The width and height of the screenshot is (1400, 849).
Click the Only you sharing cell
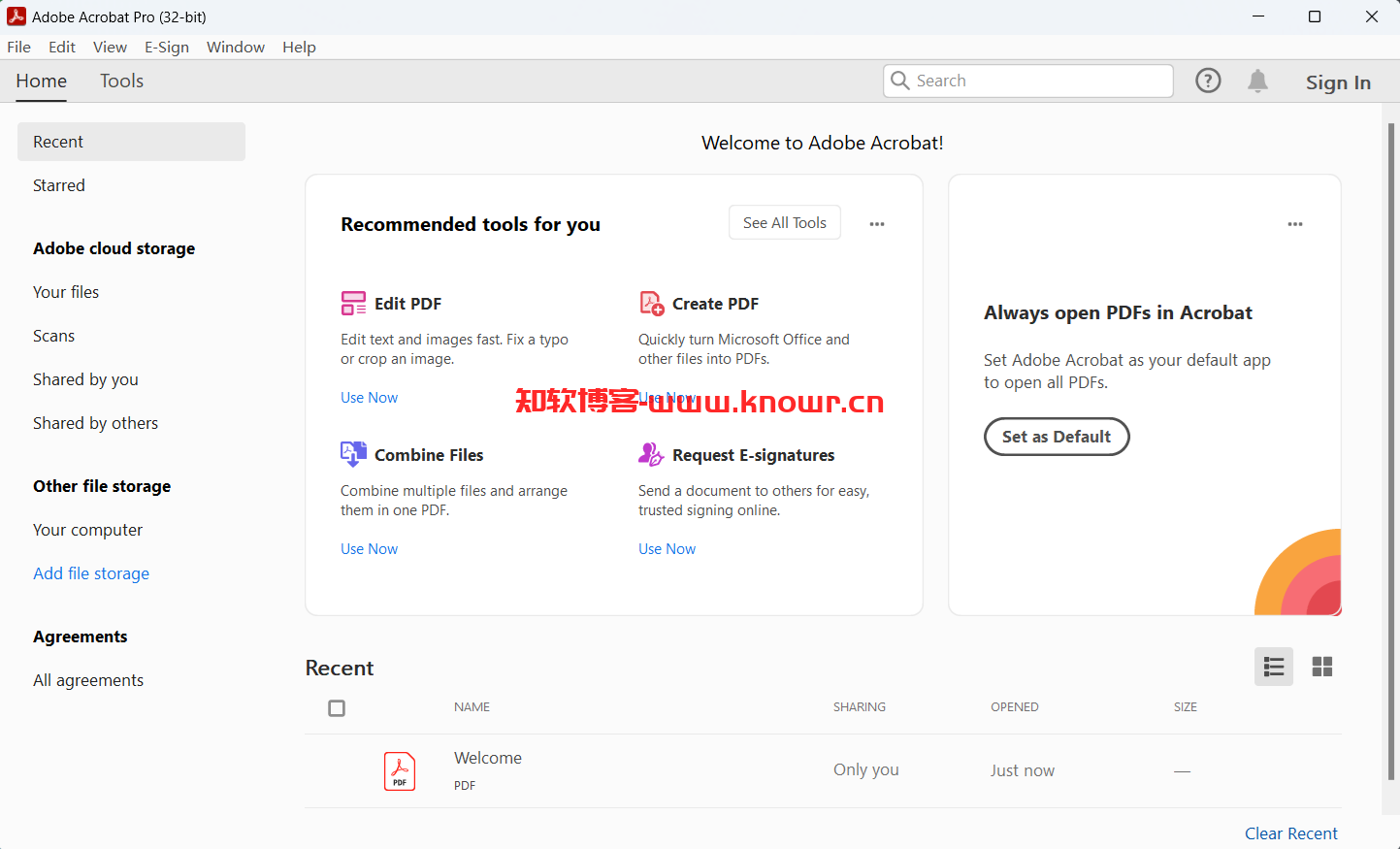tap(865, 769)
